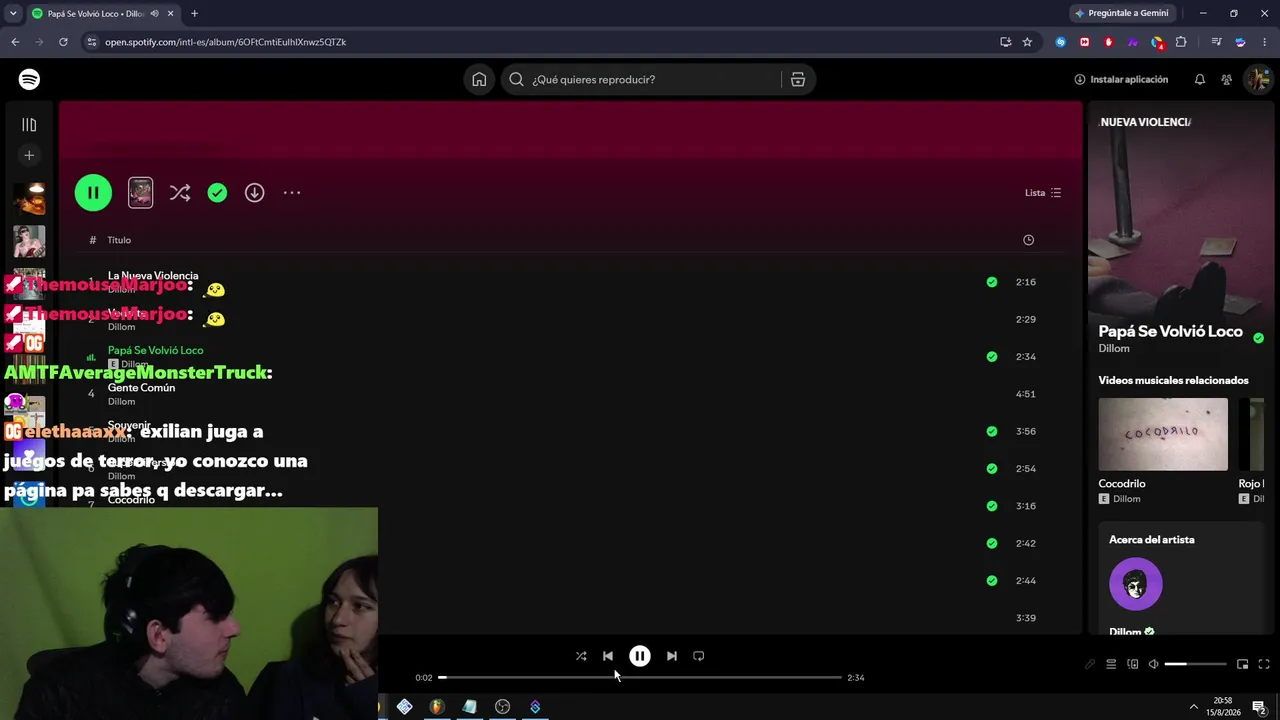The width and height of the screenshot is (1280, 720).
Task: Bookmark this page with the star icon
Action: tap(1027, 42)
